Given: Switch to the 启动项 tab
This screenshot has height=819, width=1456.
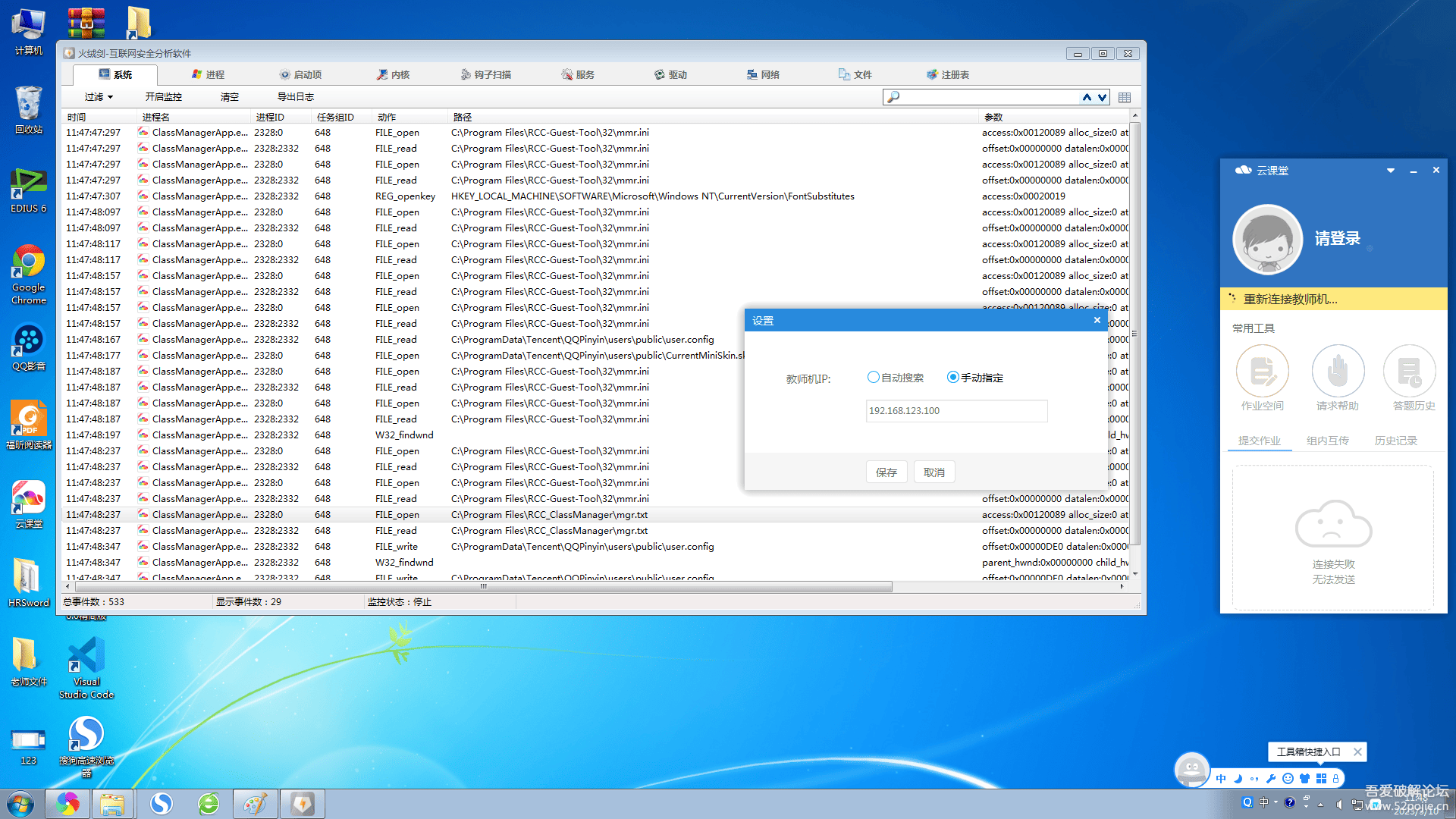Looking at the screenshot, I should coord(300,74).
